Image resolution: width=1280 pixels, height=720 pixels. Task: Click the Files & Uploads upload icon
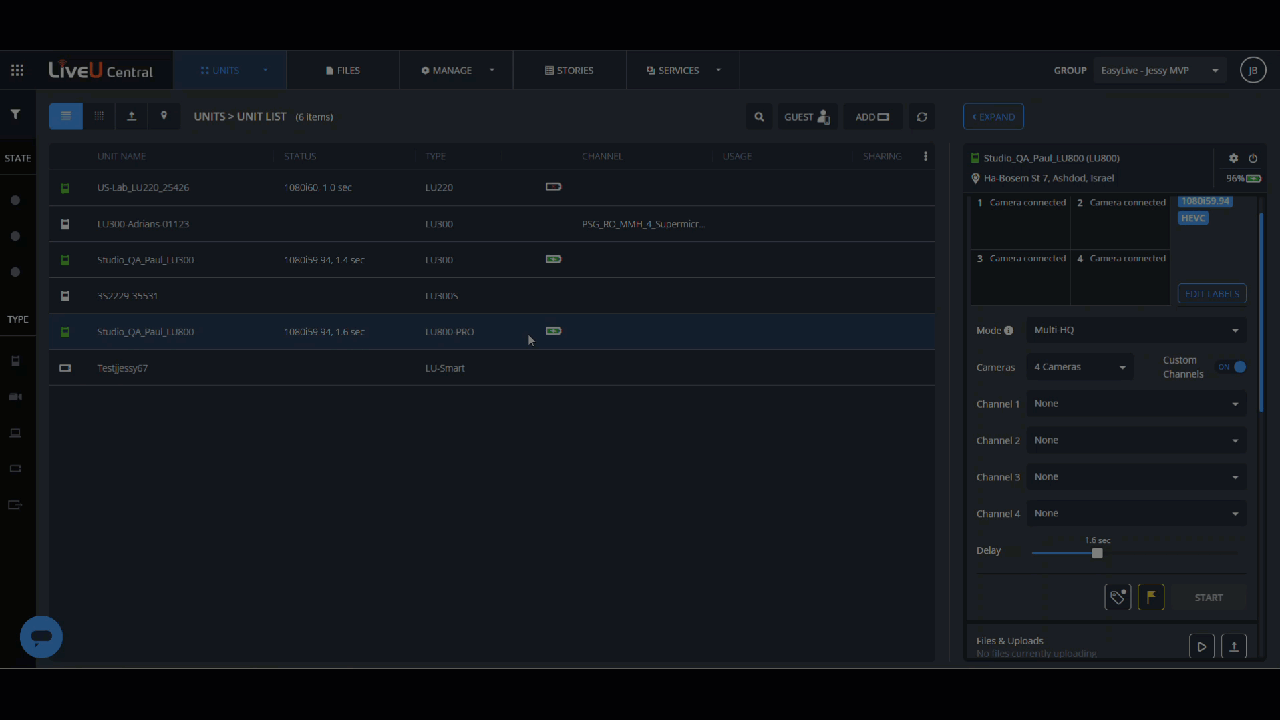(x=1234, y=647)
